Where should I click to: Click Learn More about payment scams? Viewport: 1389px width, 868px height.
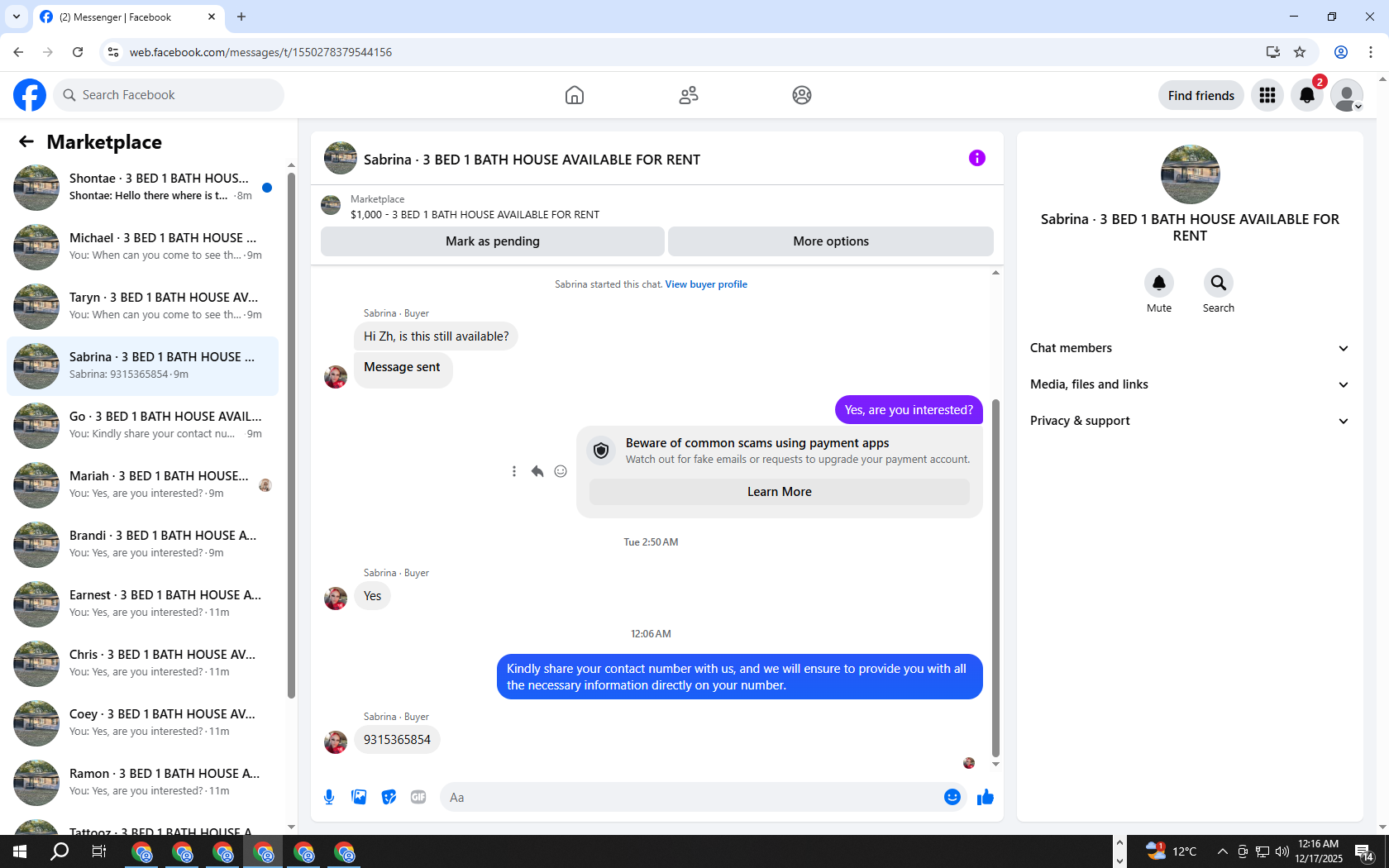click(x=780, y=492)
